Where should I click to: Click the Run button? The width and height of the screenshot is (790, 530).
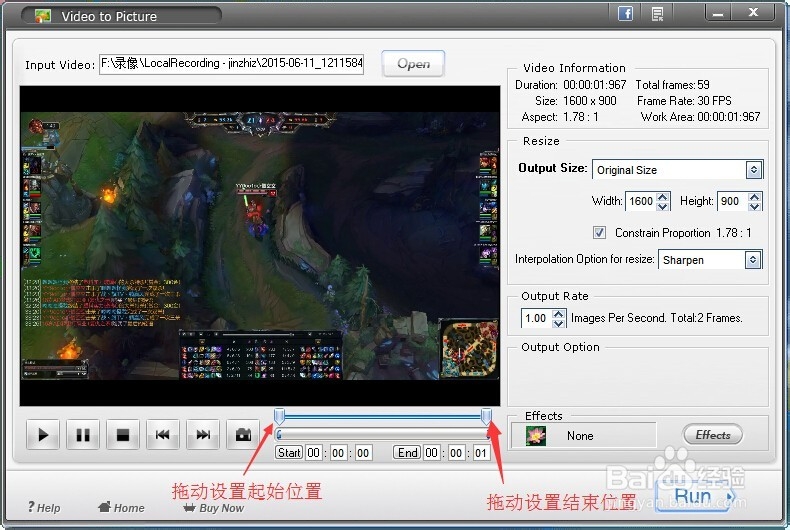(x=694, y=496)
